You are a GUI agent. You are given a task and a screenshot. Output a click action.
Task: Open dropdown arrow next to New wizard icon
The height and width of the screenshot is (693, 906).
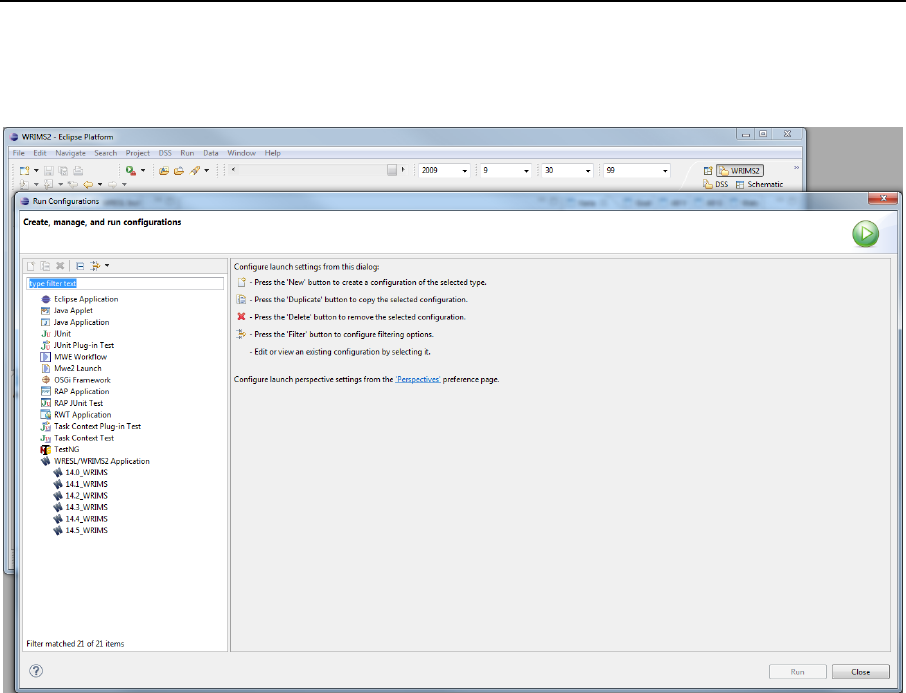coord(36,171)
